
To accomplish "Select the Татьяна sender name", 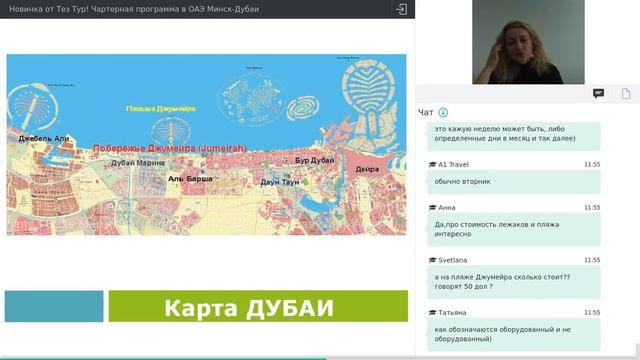I will (x=452, y=312).
